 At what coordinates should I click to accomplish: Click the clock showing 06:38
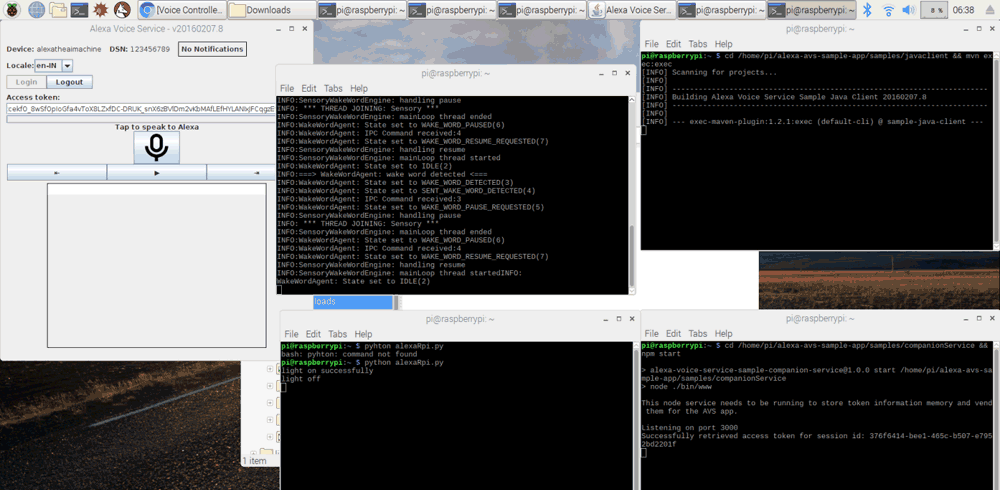click(x=963, y=10)
